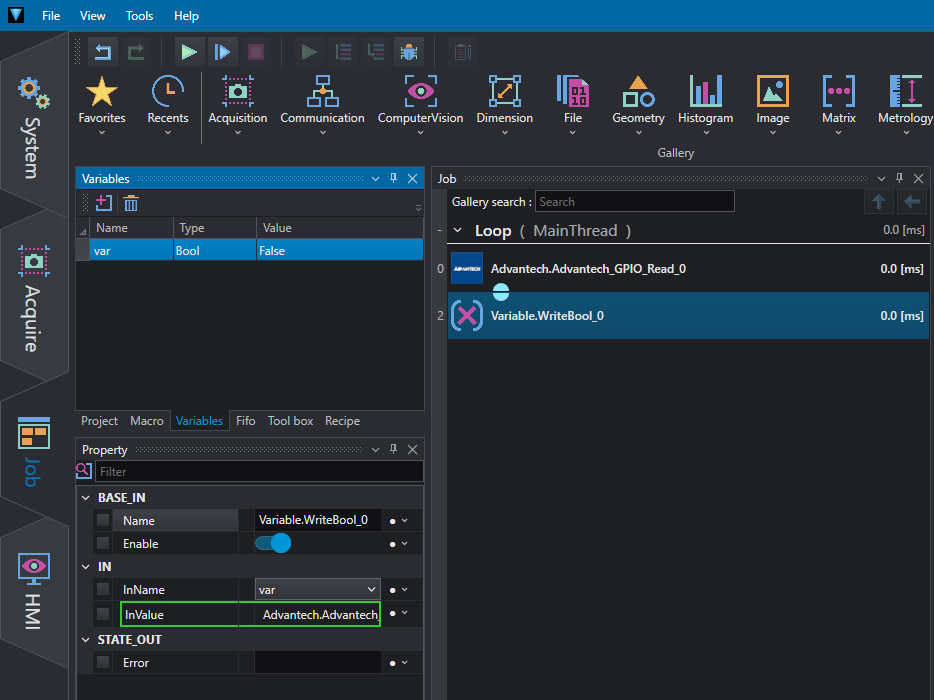
Task: Click the undo arrow in toolbar
Action: click(102, 51)
